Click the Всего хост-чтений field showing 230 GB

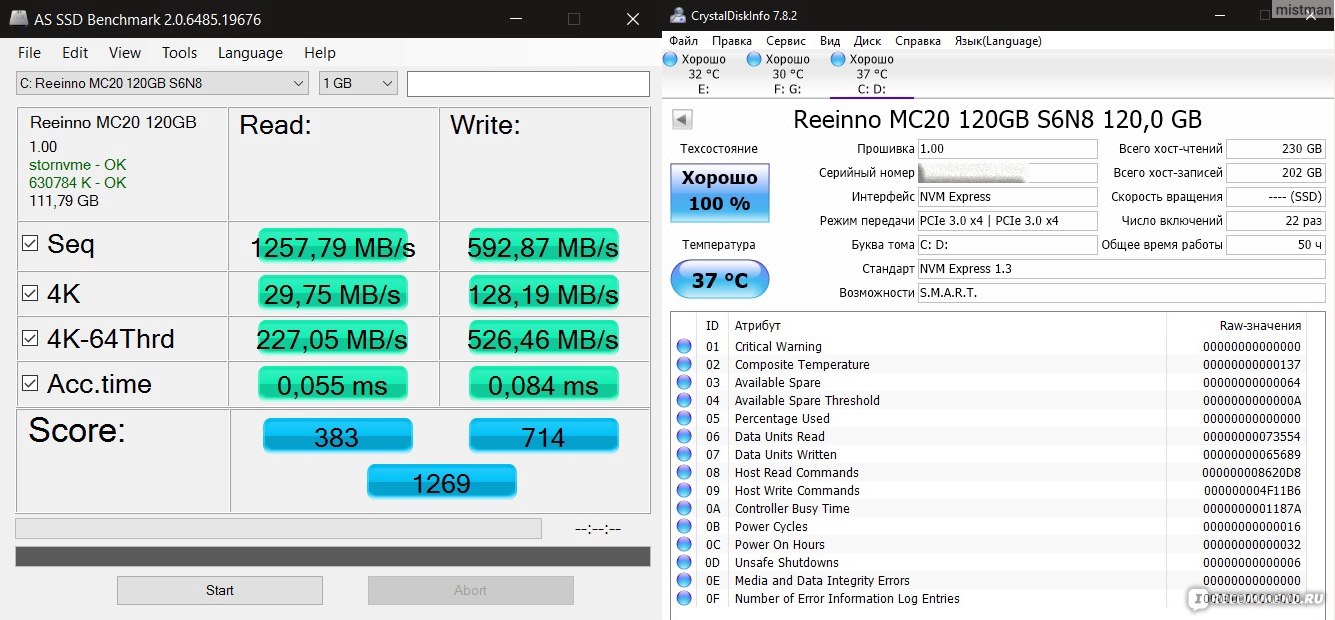point(1275,149)
